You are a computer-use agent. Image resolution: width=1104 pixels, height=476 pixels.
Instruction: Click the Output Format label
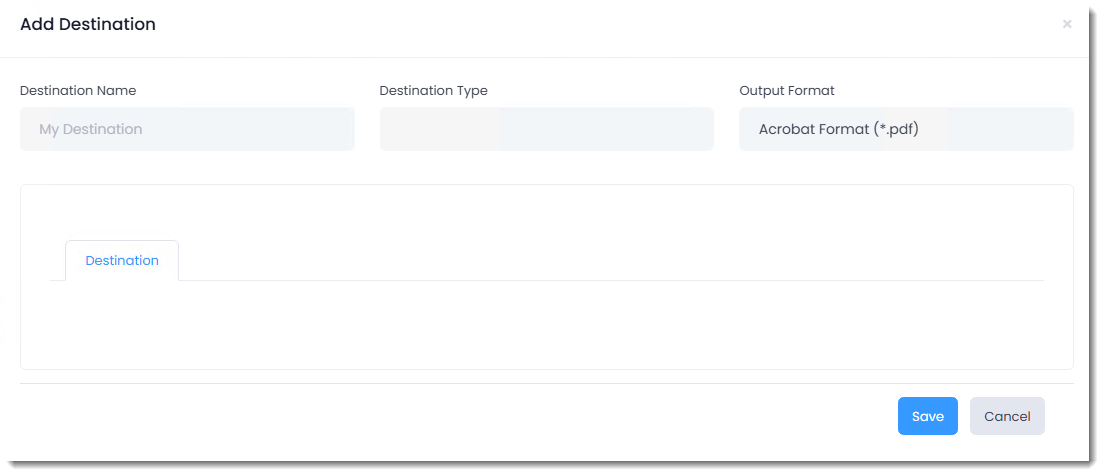787,90
